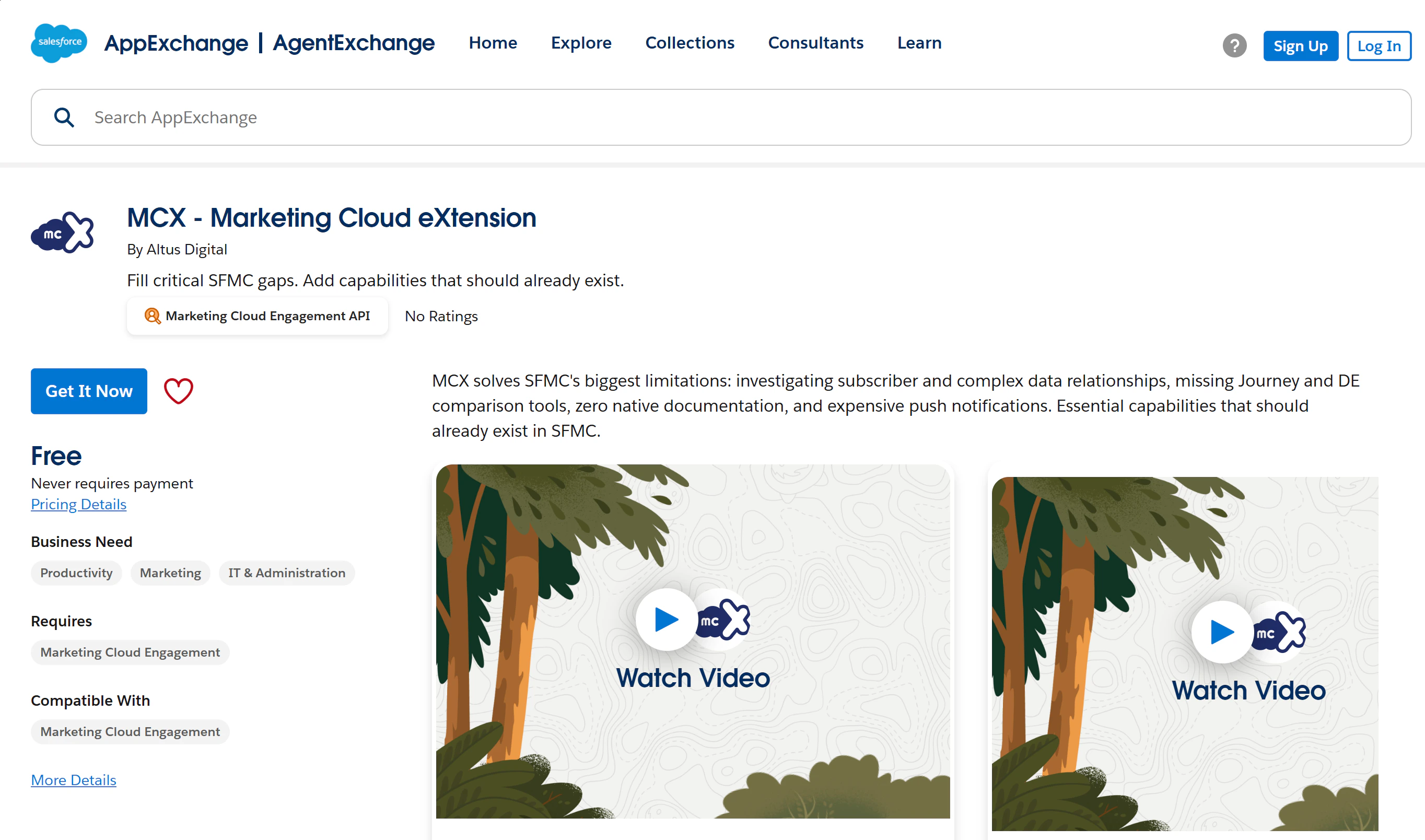Click the Marketing Cloud Engagement API badge
1425x840 pixels.
[x=258, y=316]
